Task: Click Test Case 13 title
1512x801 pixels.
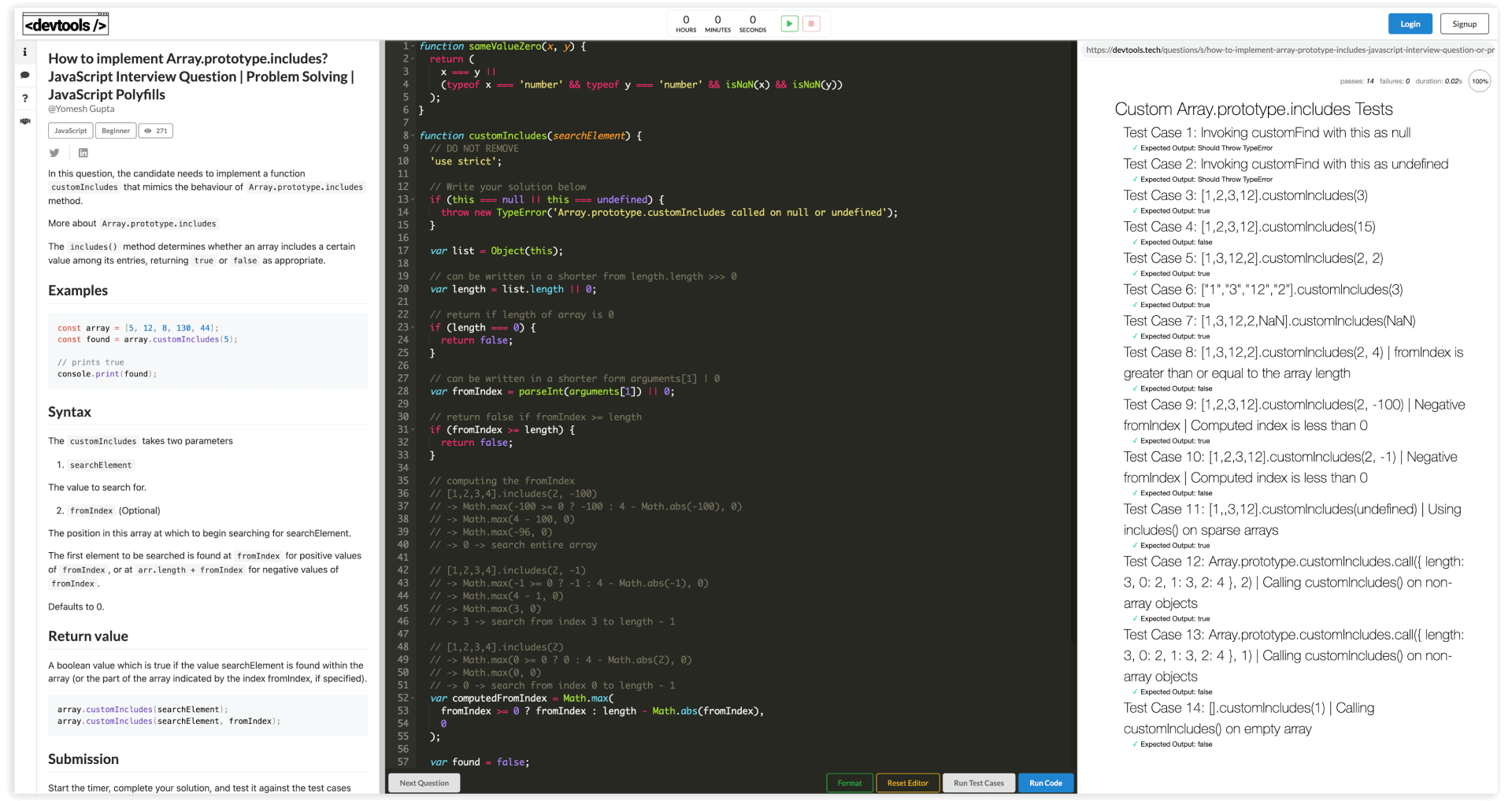Action: pos(1294,655)
